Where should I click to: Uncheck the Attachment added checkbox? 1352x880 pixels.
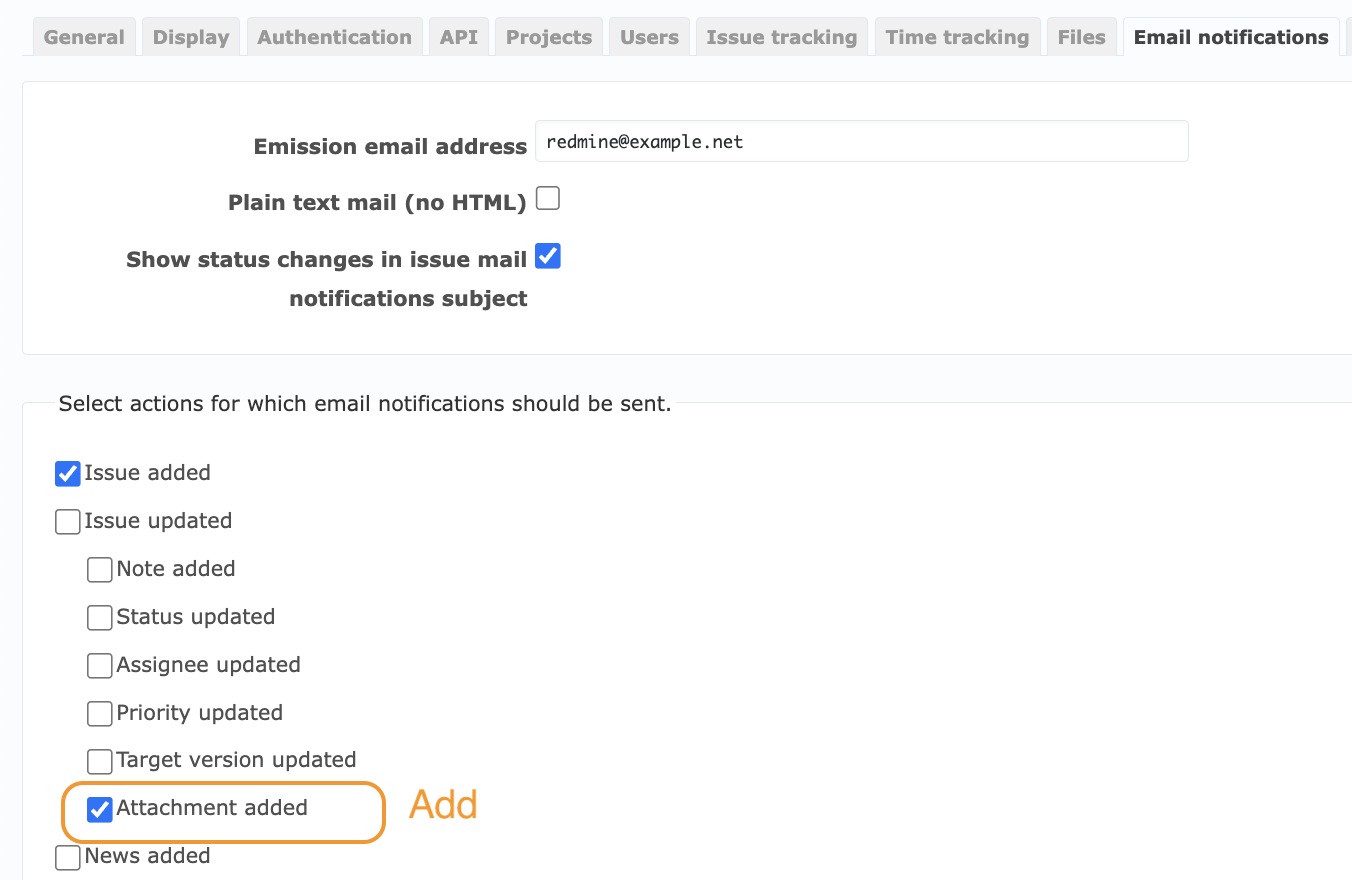click(100, 809)
